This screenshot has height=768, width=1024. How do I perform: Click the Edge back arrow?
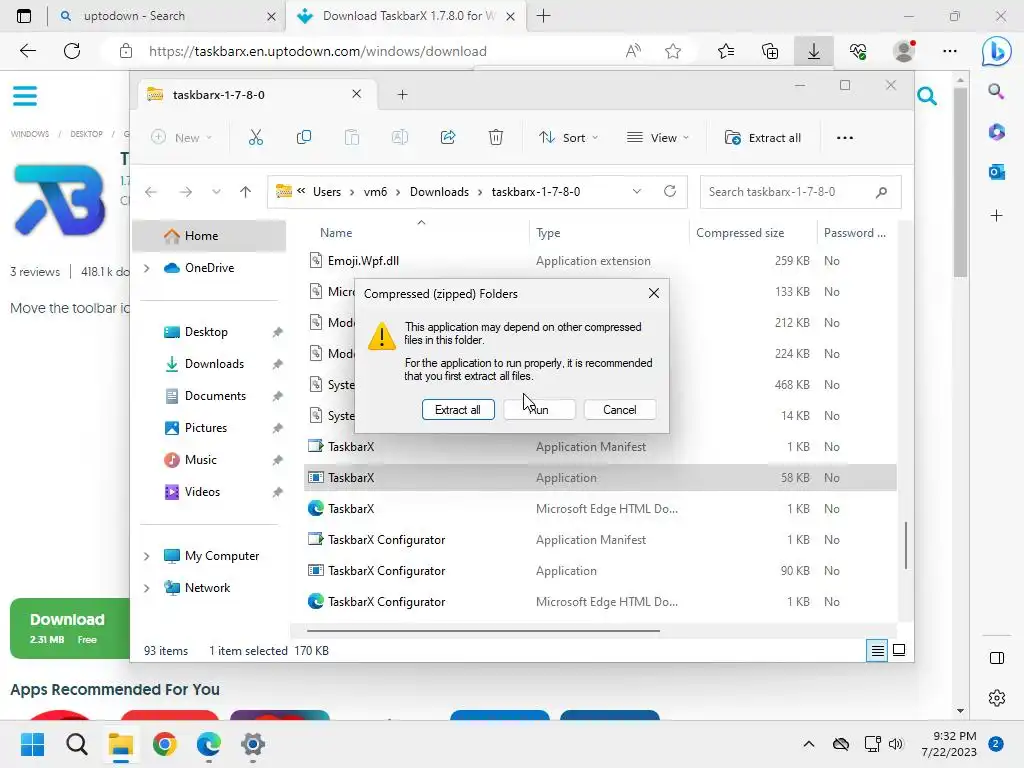(x=28, y=51)
